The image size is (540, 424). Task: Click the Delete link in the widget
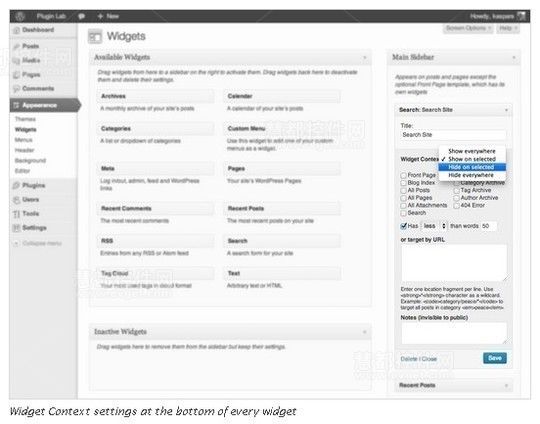(x=409, y=359)
